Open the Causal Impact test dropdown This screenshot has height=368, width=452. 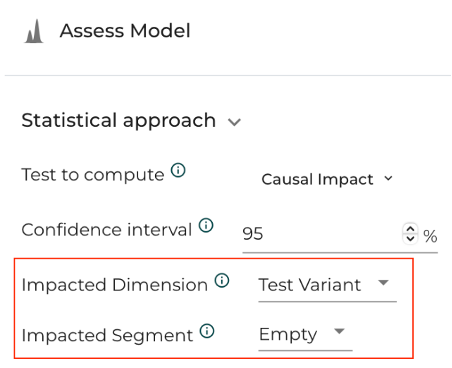tap(327, 179)
